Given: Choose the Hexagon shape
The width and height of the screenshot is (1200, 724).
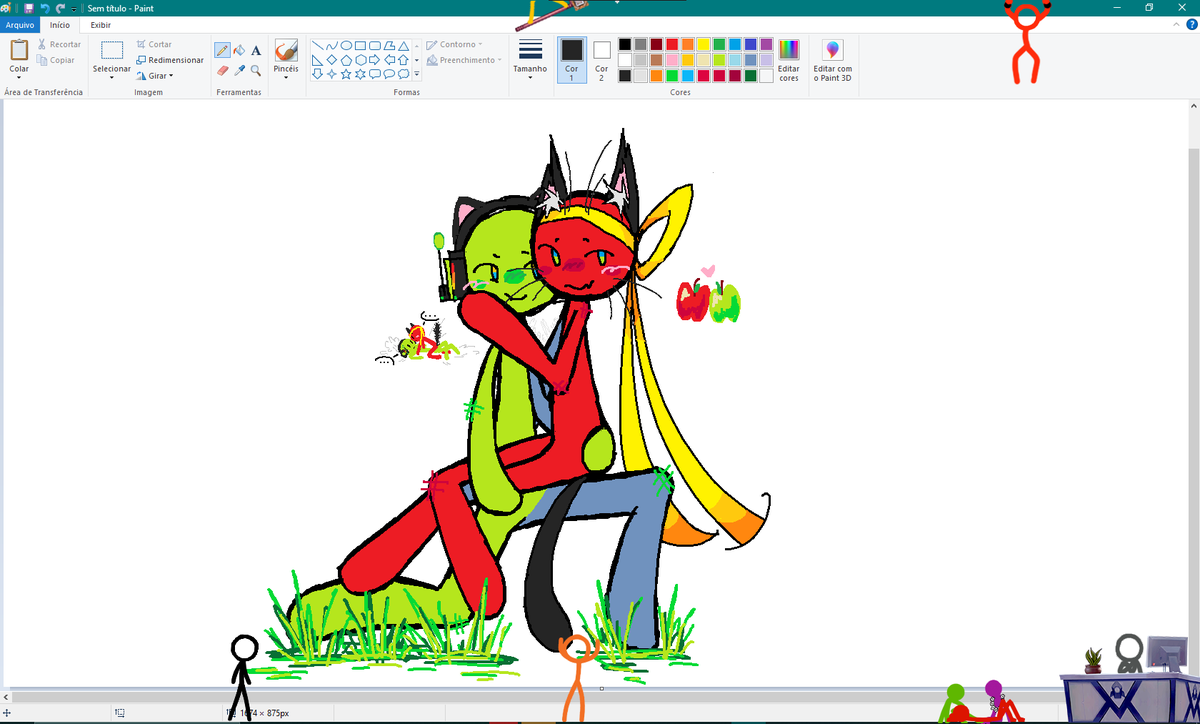Looking at the screenshot, I should coord(360,60).
